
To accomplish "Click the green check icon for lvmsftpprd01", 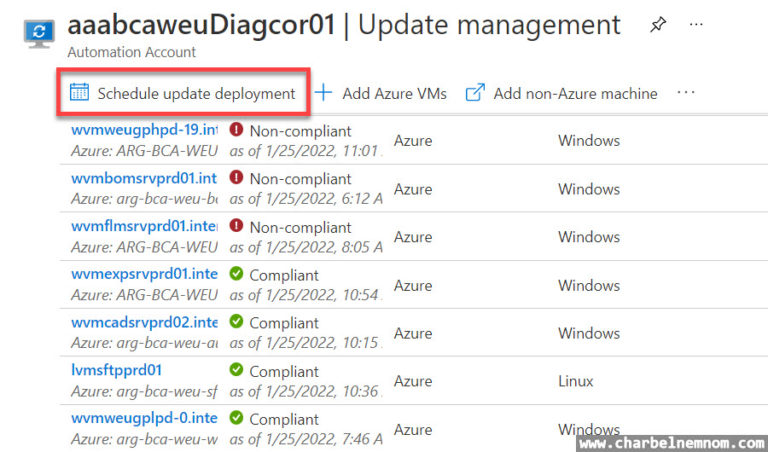I will [x=237, y=369].
